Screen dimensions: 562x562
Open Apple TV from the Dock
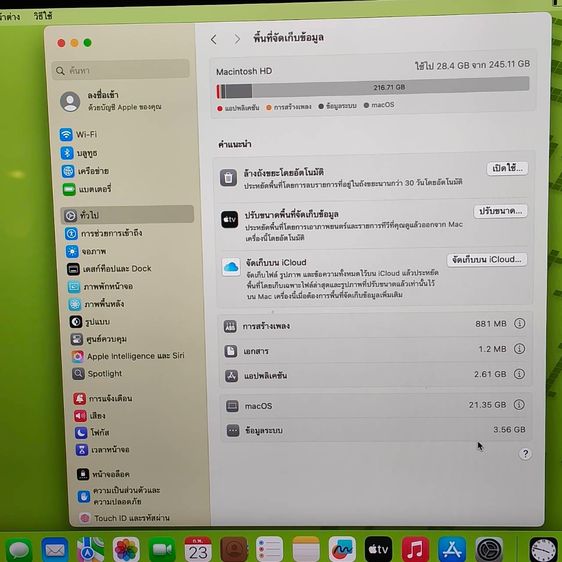click(x=378, y=549)
